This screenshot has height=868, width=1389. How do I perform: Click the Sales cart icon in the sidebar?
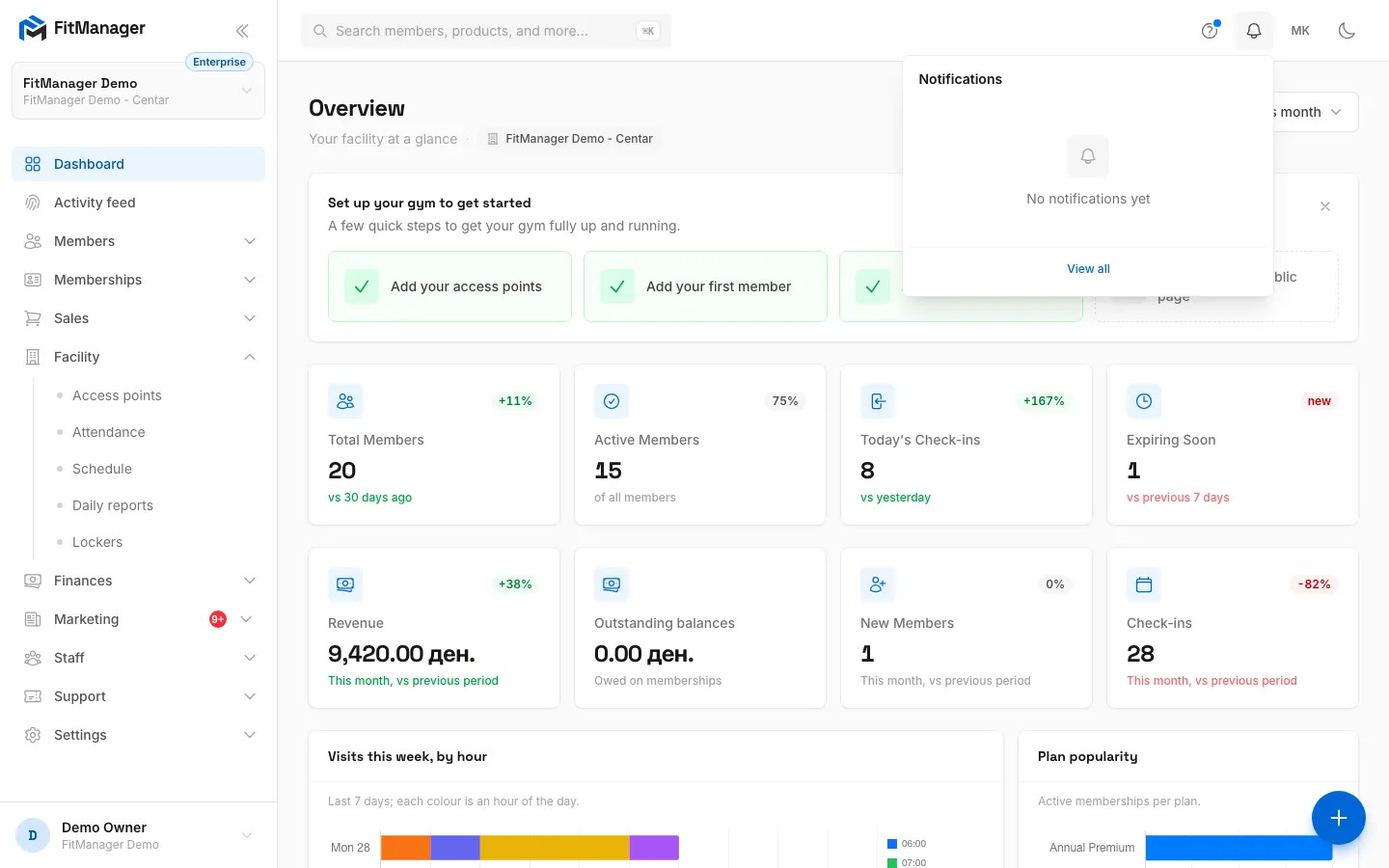click(x=33, y=318)
